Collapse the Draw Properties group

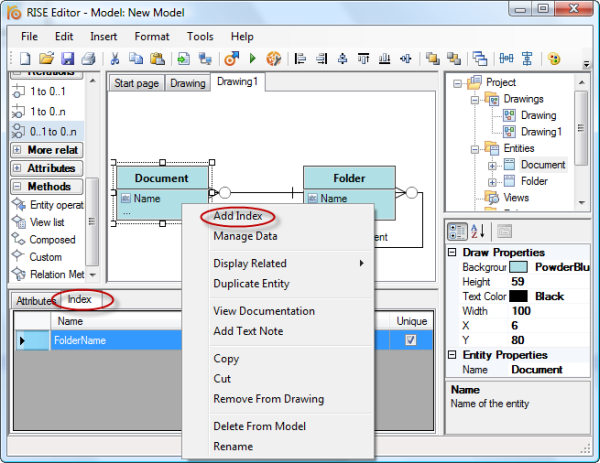451,253
